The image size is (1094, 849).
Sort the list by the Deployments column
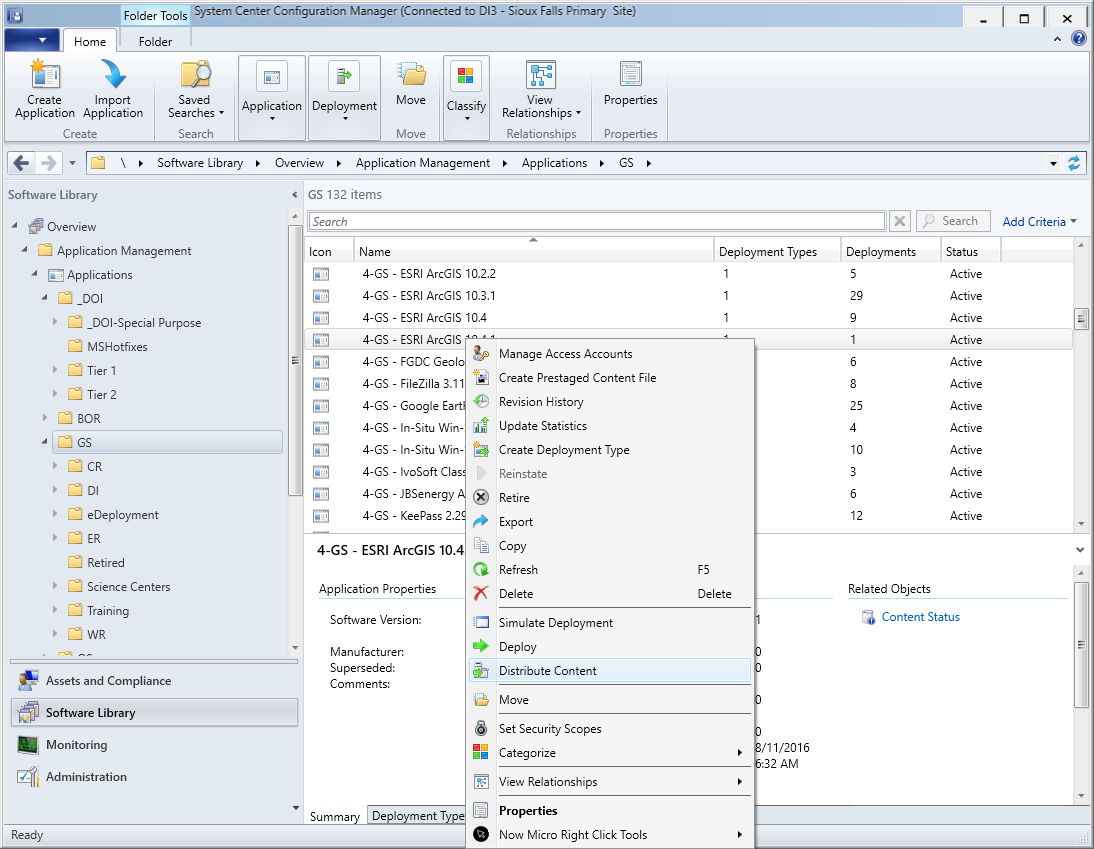tap(890, 252)
